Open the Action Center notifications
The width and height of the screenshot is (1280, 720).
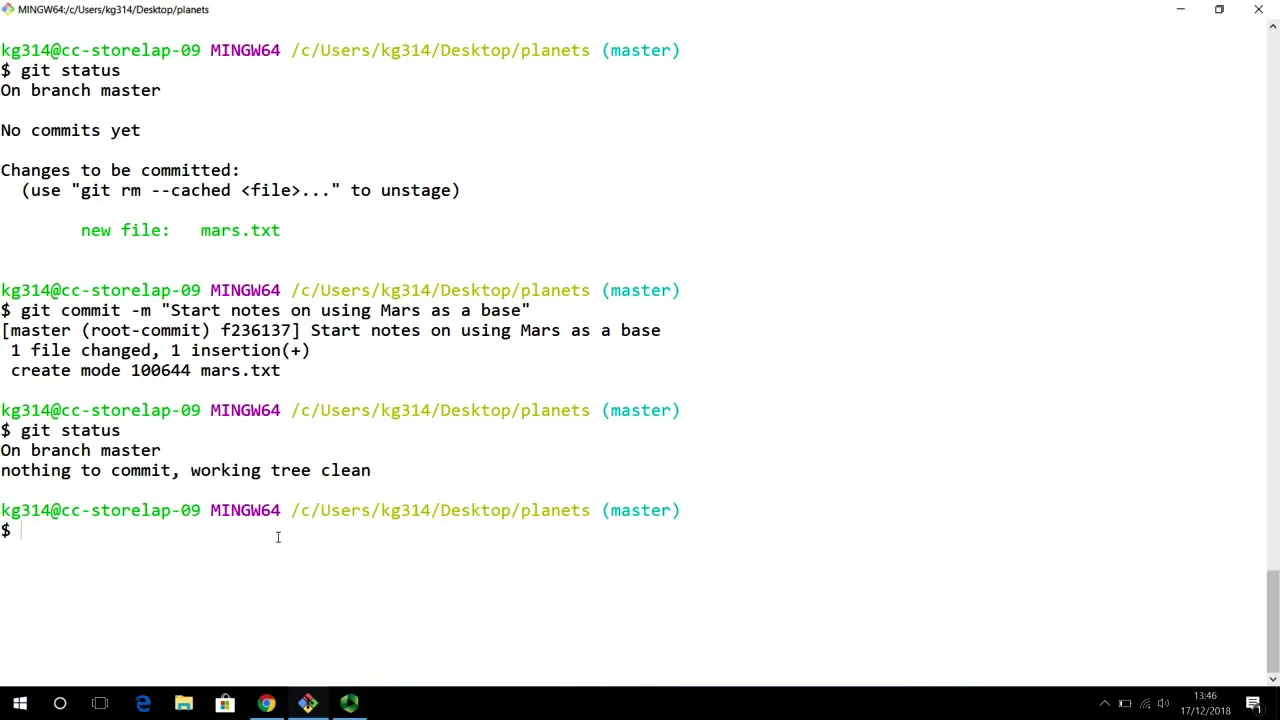point(1253,704)
